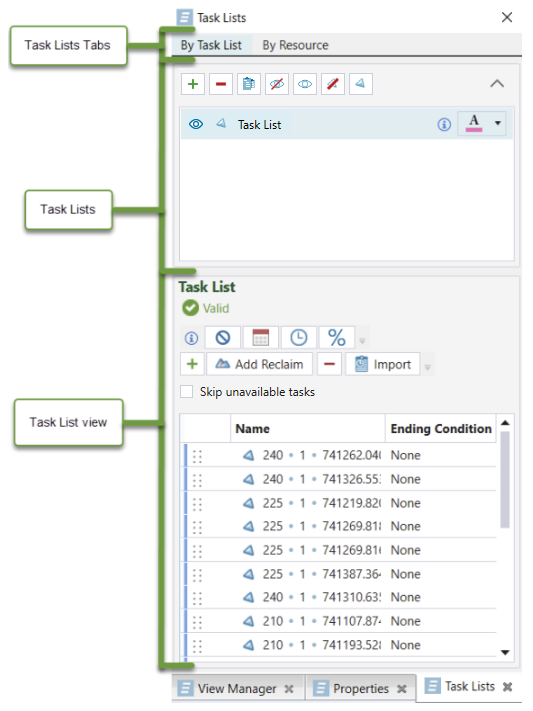Click the red pencil icon in task lists toolbar
Viewport: 533px width, 711px height.
point(333,84)
